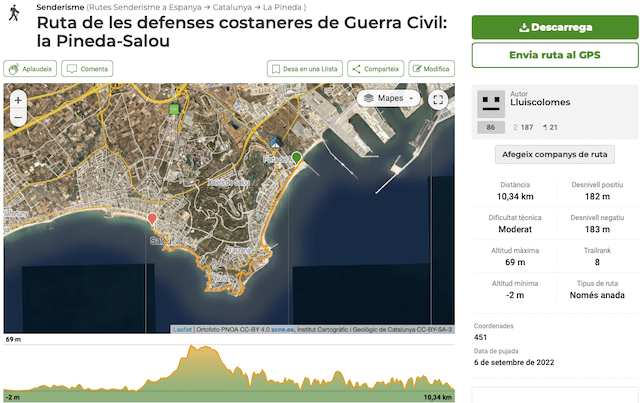
Task: Click the green end-point marker
Action: point(296,158)
